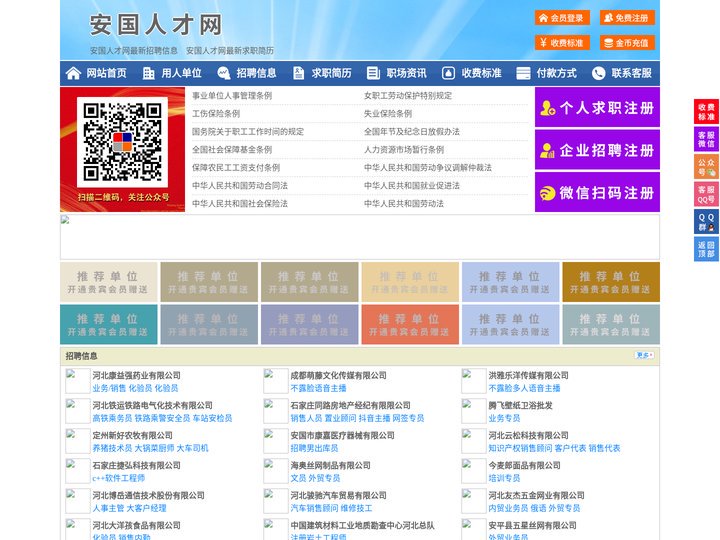
Task: Click the 金币充值 button
Action: (627, 43)
